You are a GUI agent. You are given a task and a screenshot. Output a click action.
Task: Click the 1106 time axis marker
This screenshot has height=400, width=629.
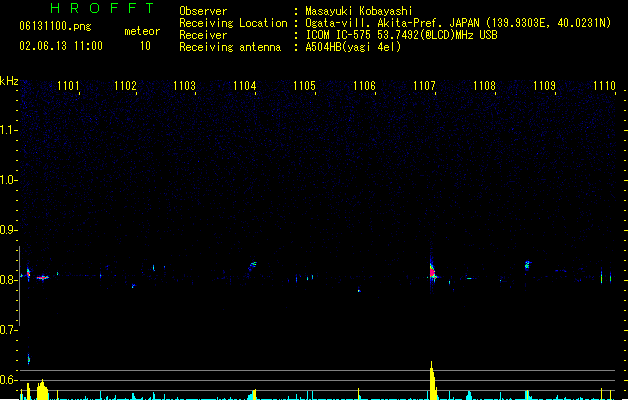coord(364,86)
